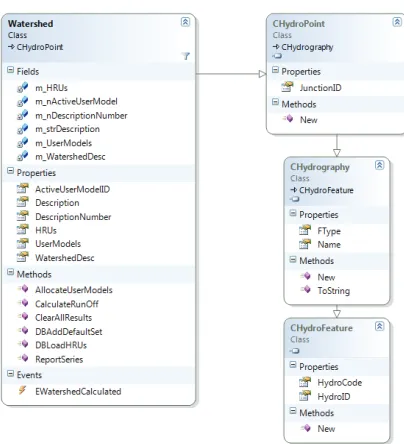Click property icon beside ActiveUserModelID
The image size is (404, 444).
click(x=23, y=189)
